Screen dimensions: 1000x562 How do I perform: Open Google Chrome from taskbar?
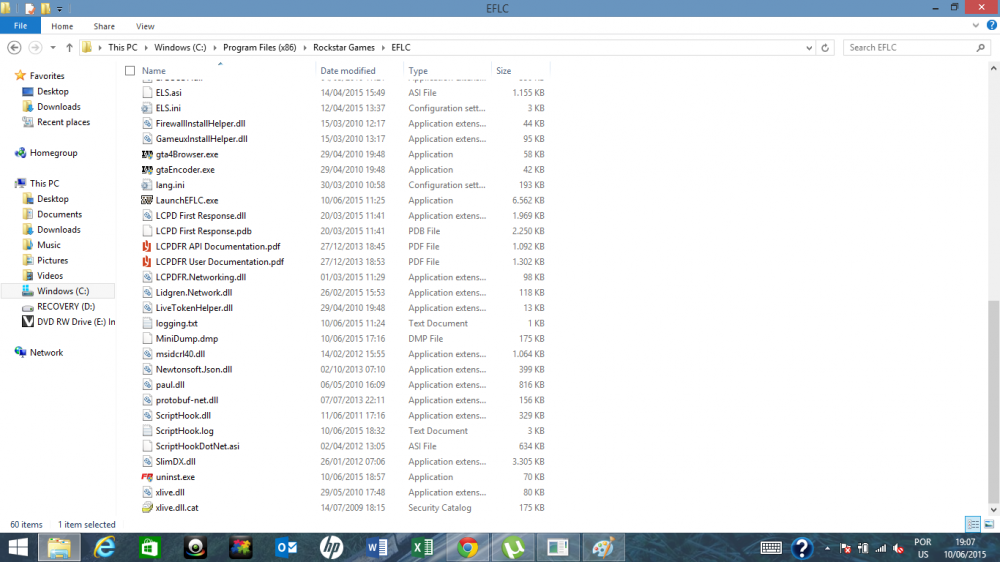[467, 547]
